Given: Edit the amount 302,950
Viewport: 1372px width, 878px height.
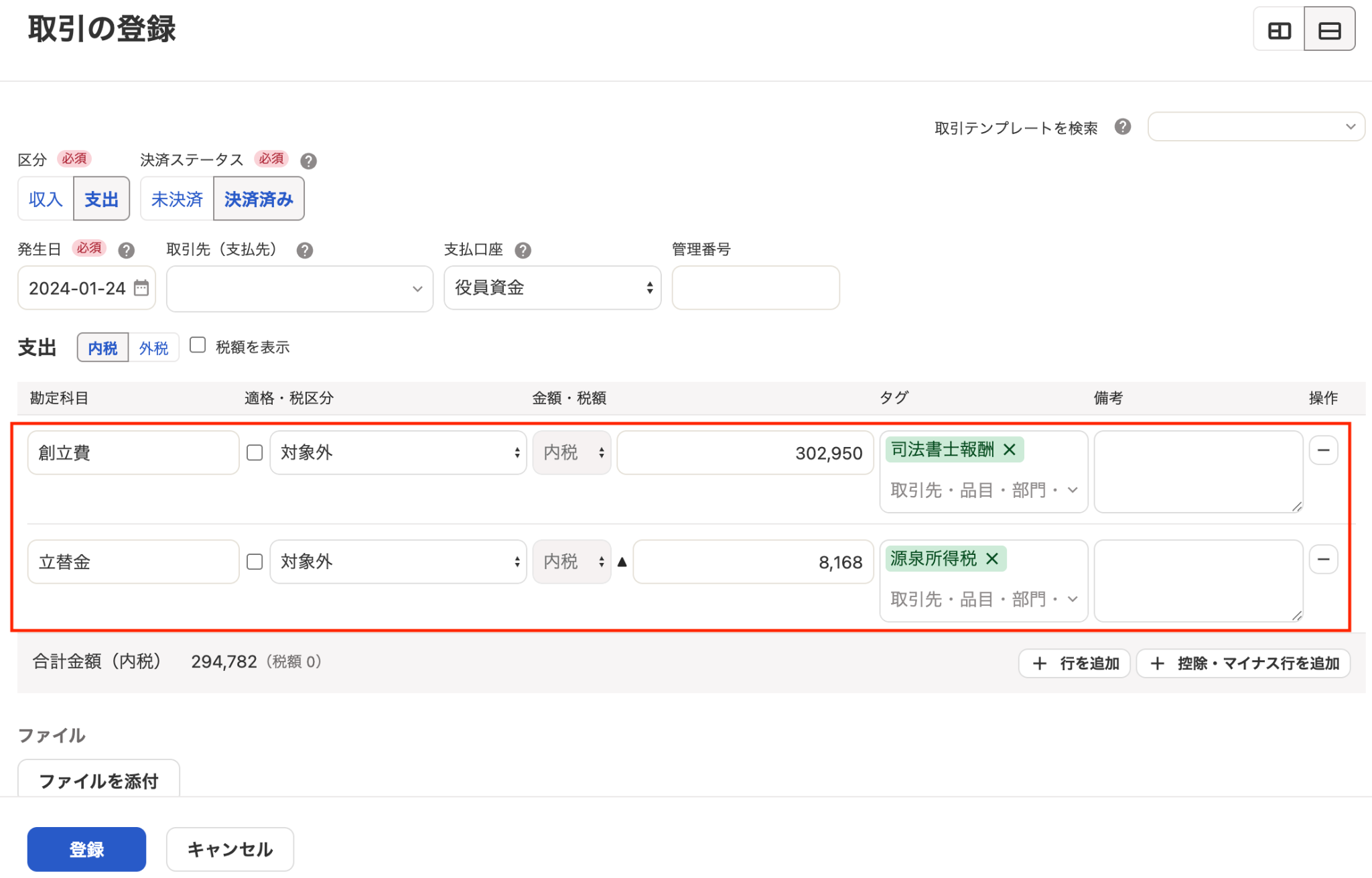Looking at the screenshot, I should (745, 453).
